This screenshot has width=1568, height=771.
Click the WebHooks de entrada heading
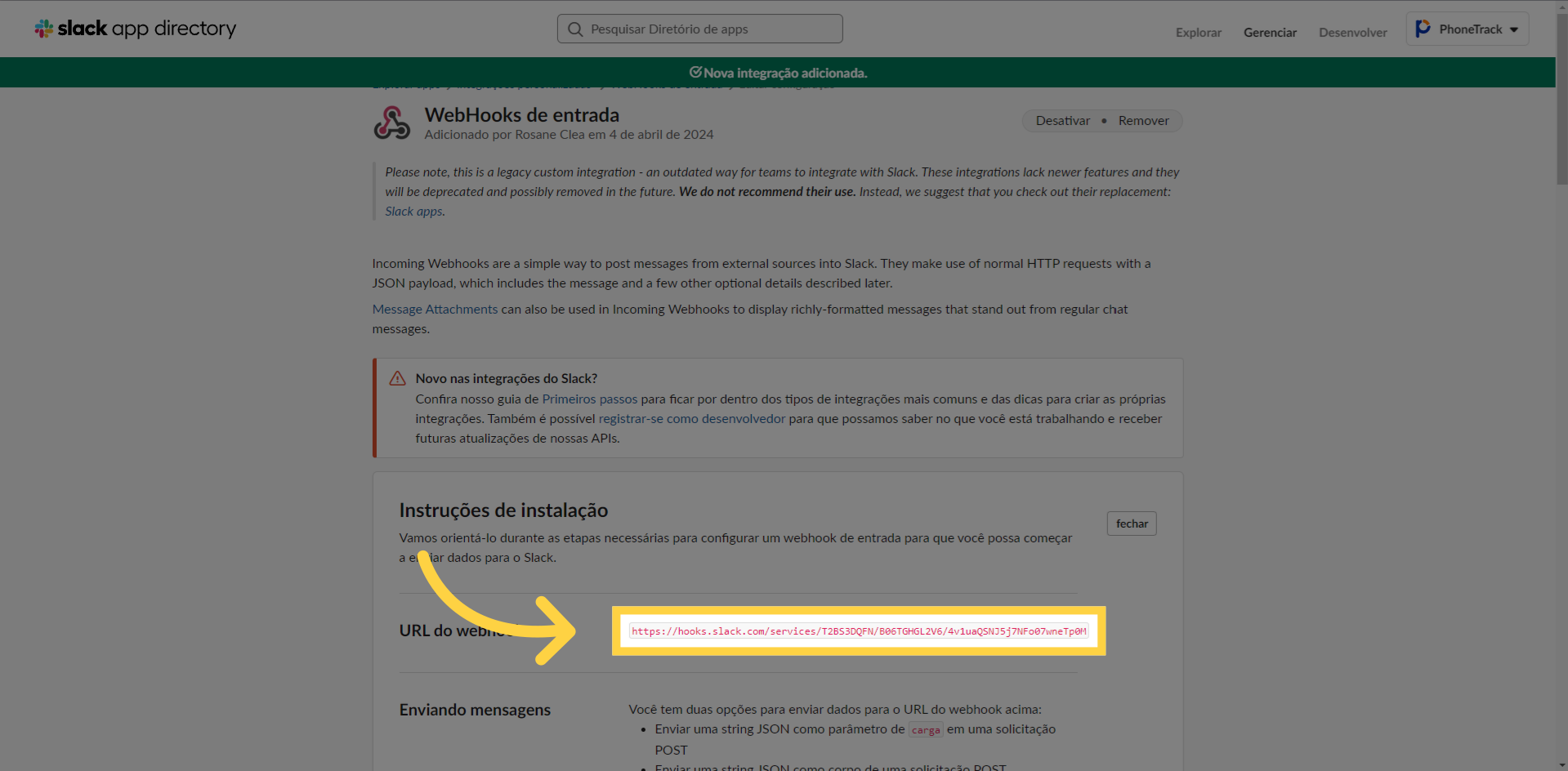(x=522, y=115)
